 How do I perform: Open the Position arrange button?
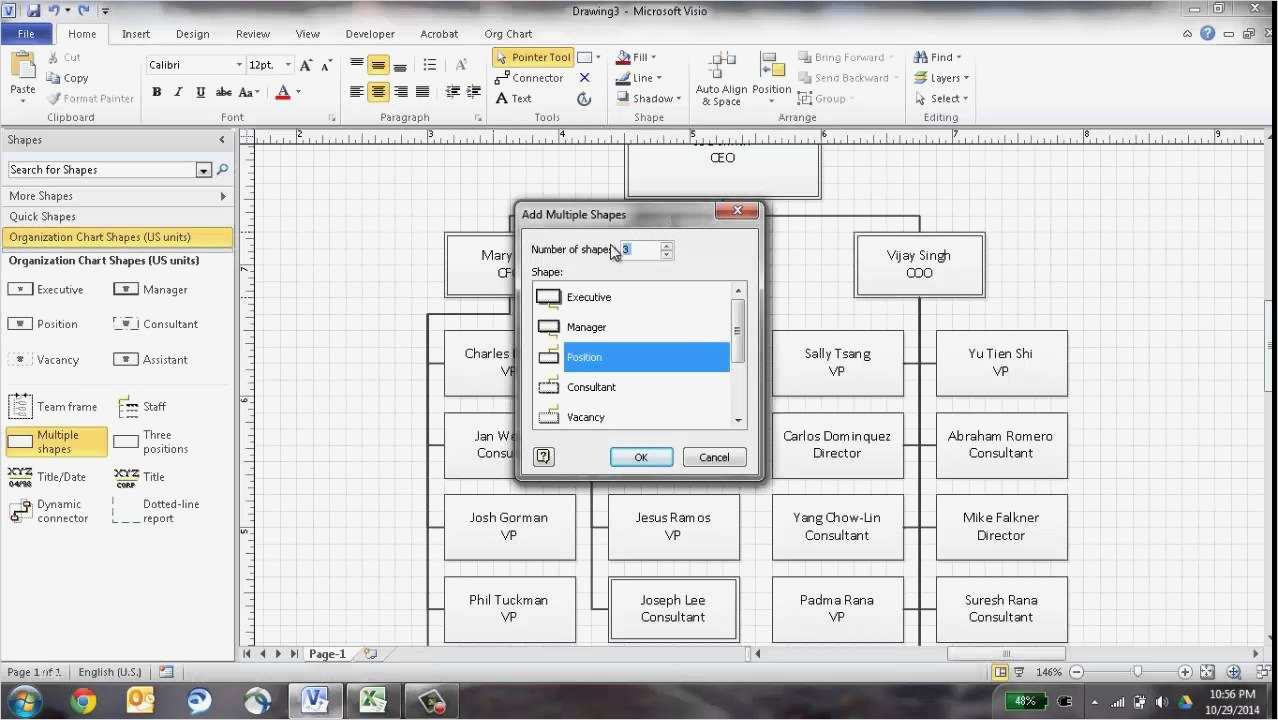pyautogui.click(x=772, y=80)
